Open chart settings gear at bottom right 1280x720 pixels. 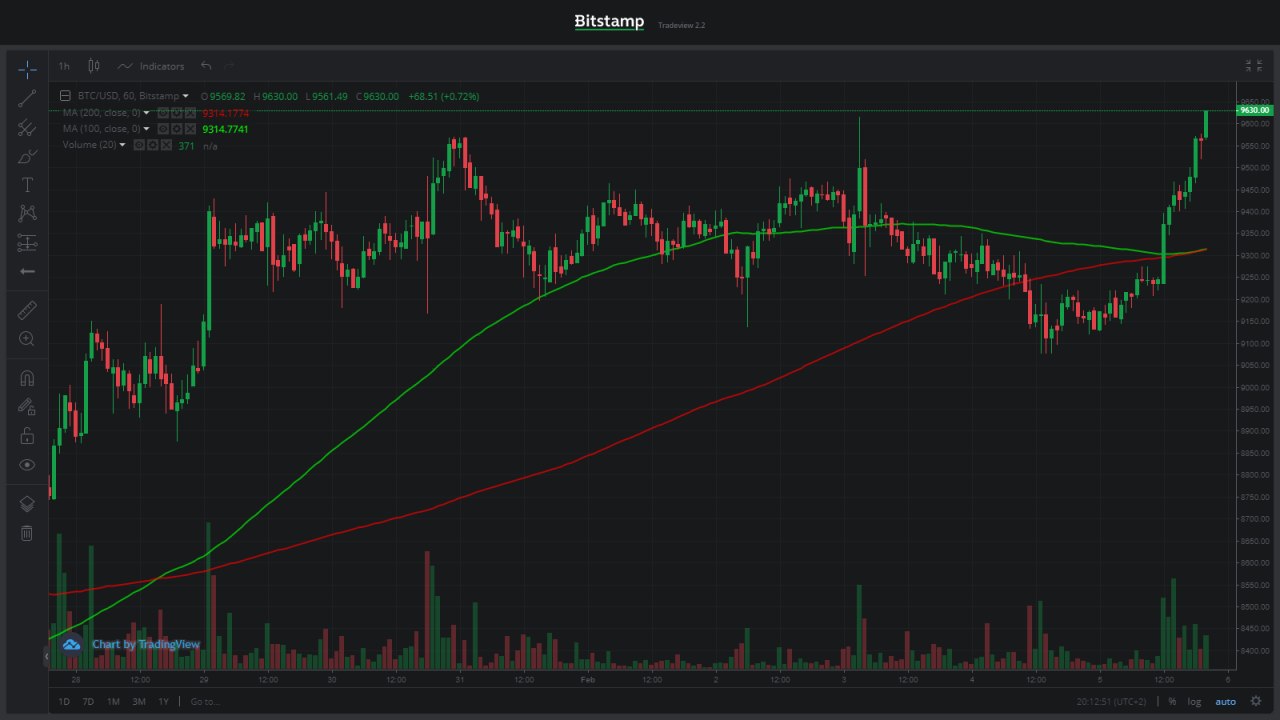click(1256, 701)
